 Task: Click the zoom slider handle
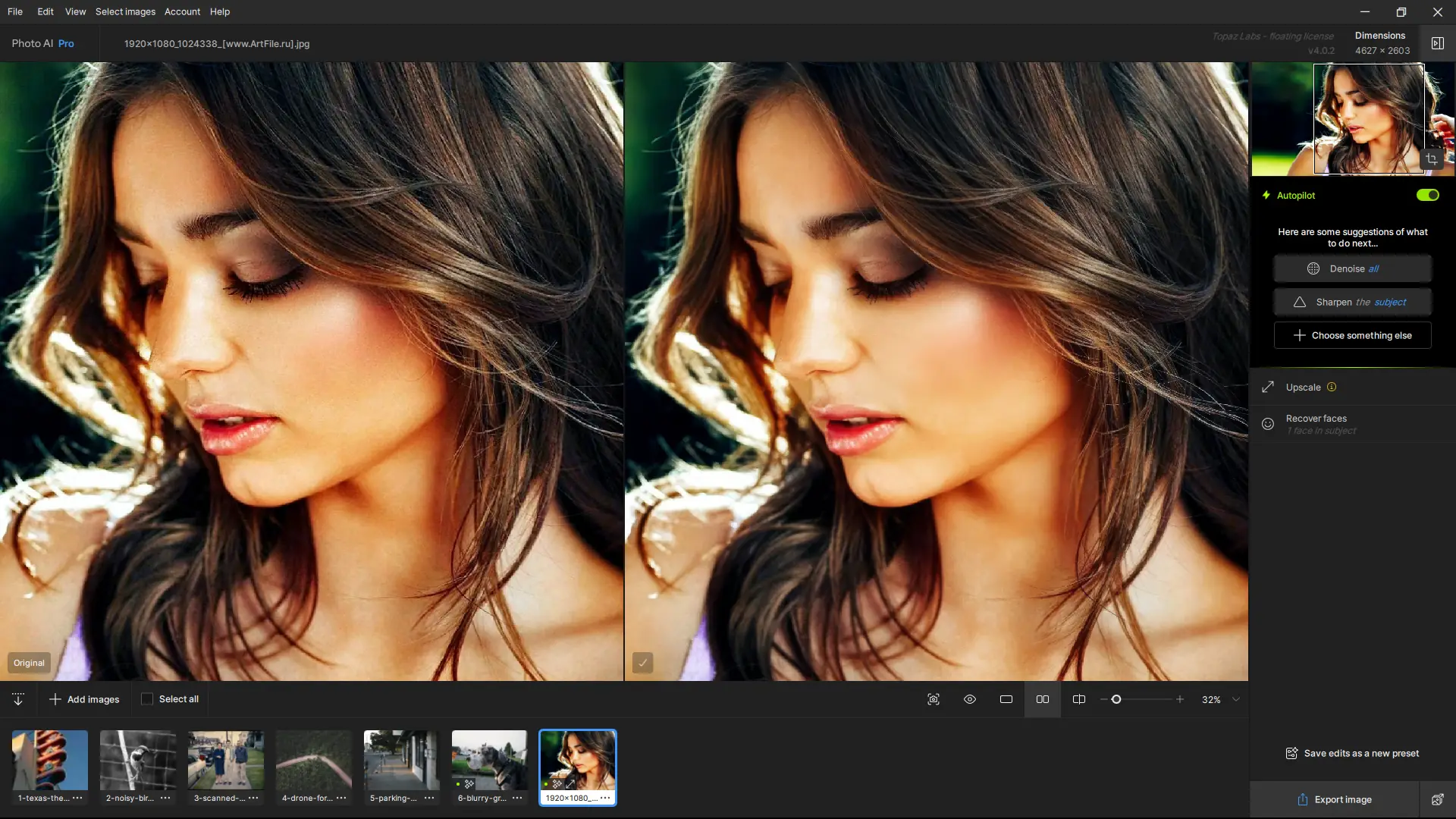(x=1116, y=699)
